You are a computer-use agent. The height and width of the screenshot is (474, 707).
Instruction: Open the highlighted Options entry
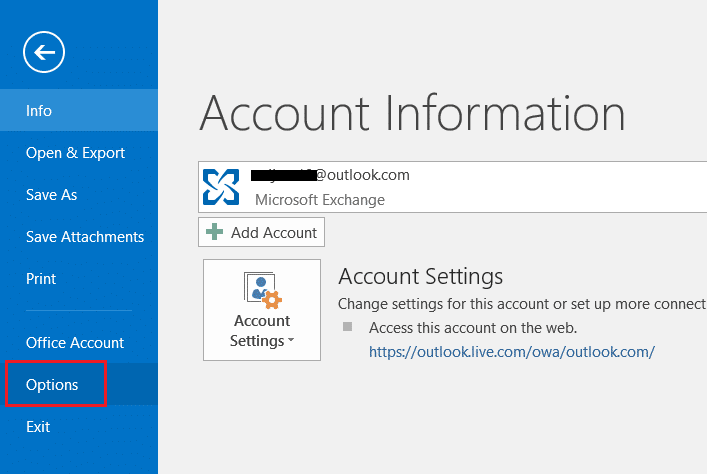[x=52, y=385]
